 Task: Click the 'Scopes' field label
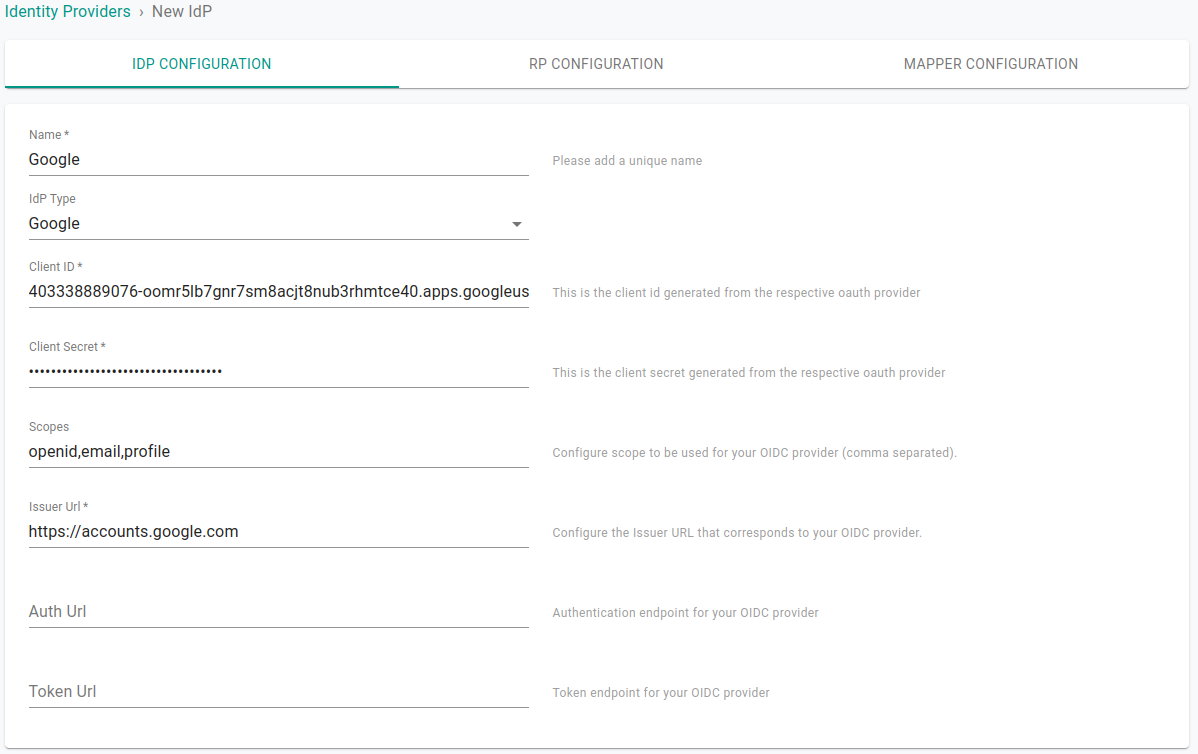click(x=49, y=427)
